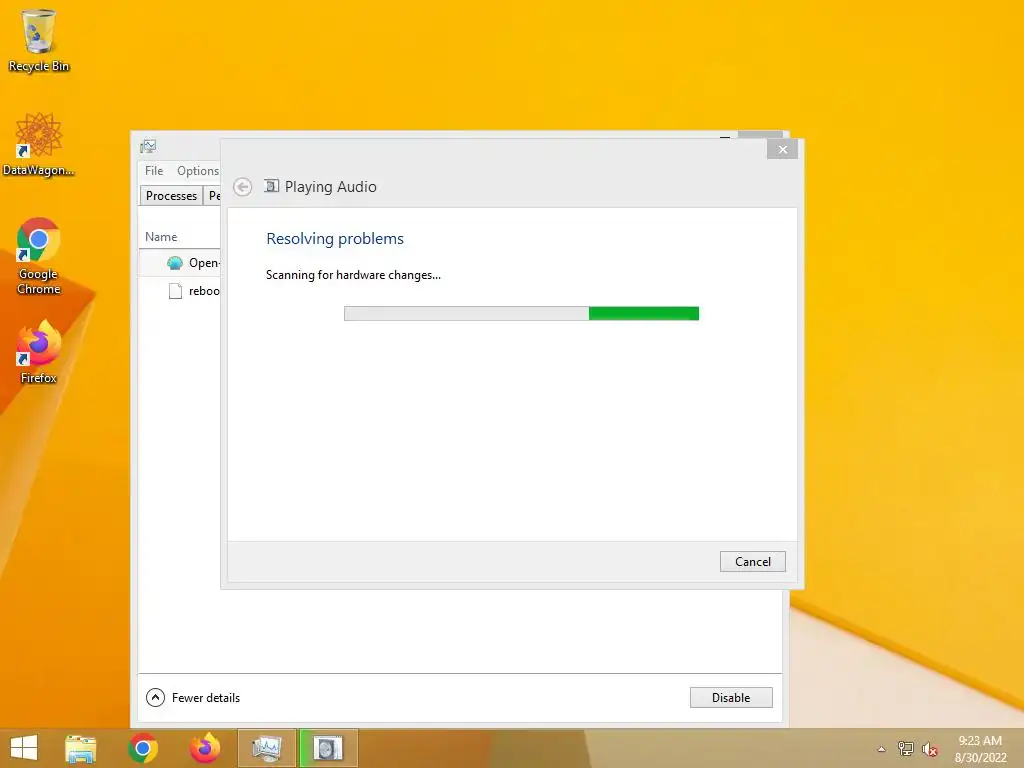Open the clock showing 9:23 AM

tap(980, 749)
